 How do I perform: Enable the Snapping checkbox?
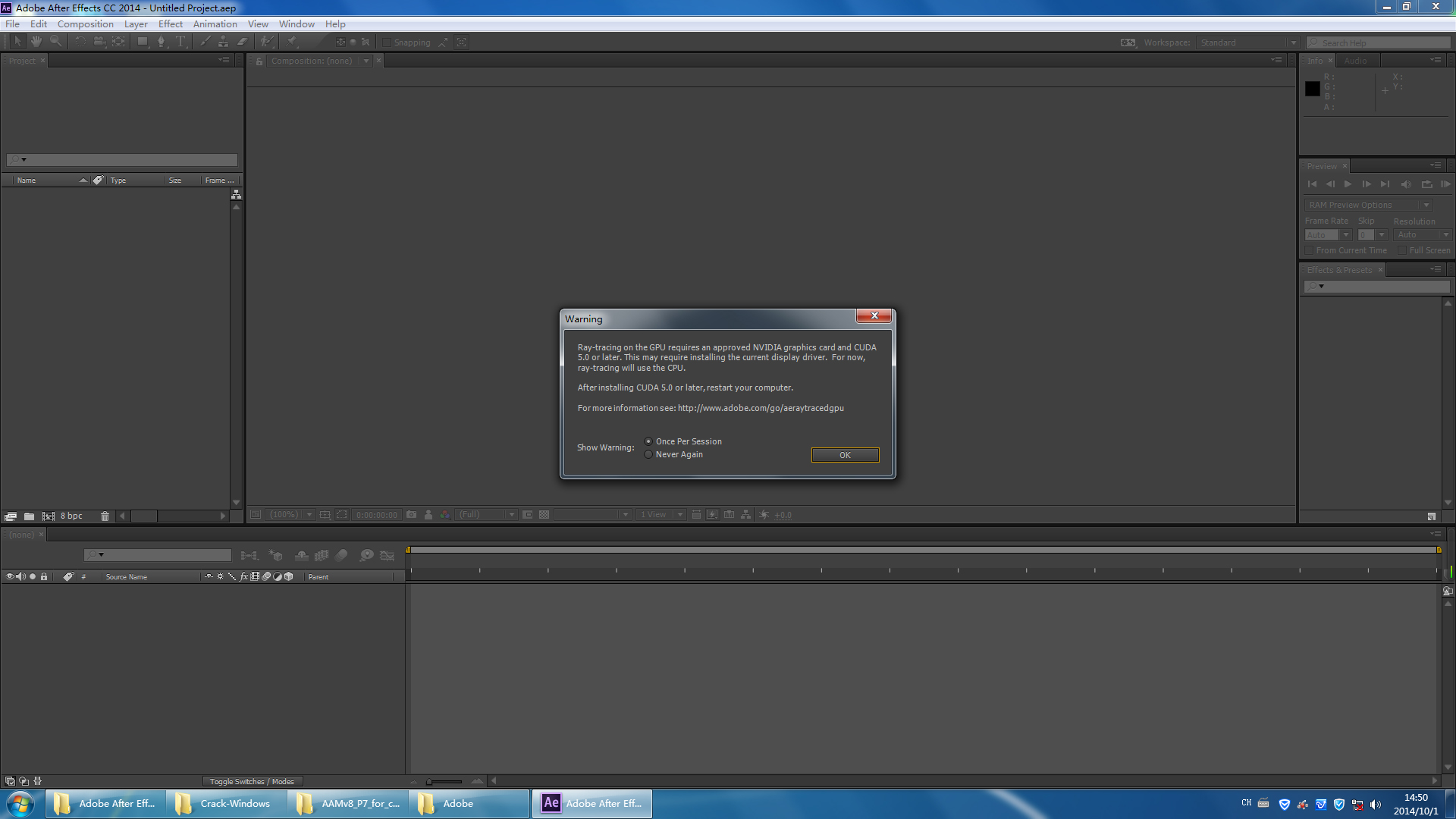tap(387, 42)
